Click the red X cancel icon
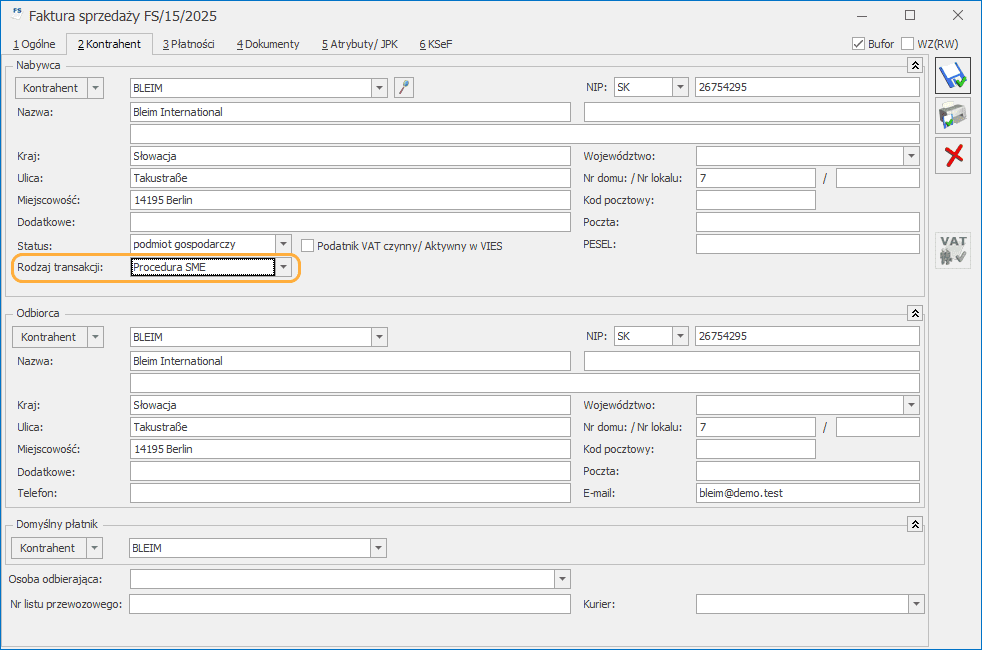The height and width of the screenshot is (650, 982). point(953,155)
